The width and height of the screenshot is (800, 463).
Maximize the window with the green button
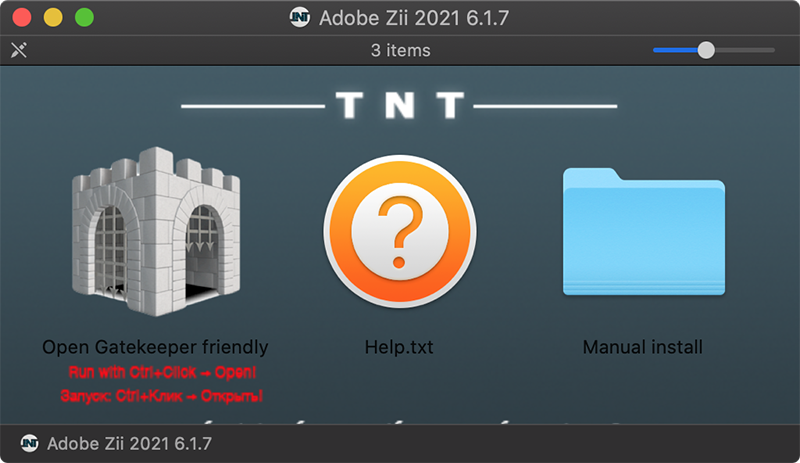84,17
